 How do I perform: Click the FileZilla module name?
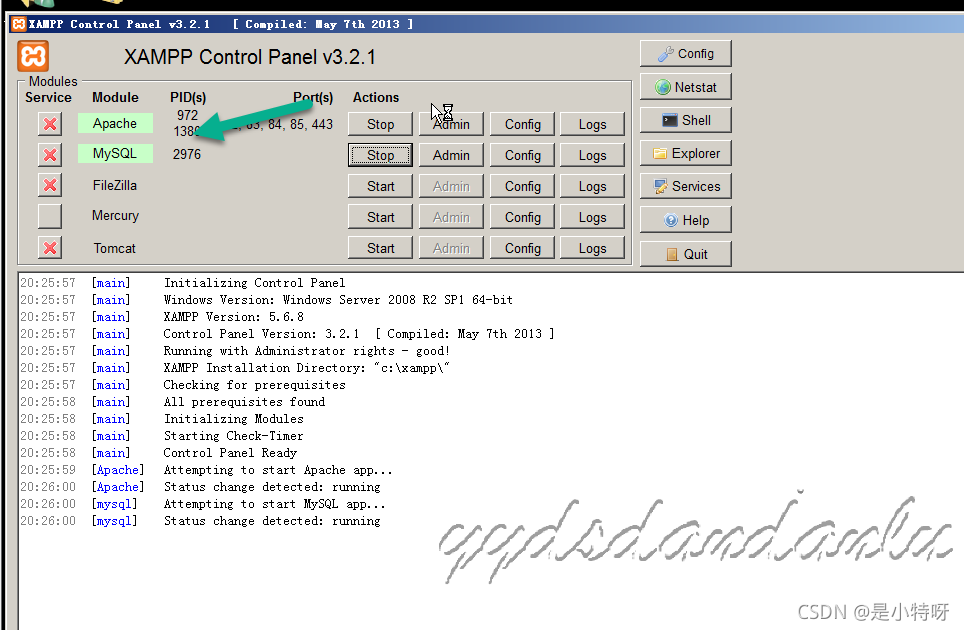tap(115, 185)
